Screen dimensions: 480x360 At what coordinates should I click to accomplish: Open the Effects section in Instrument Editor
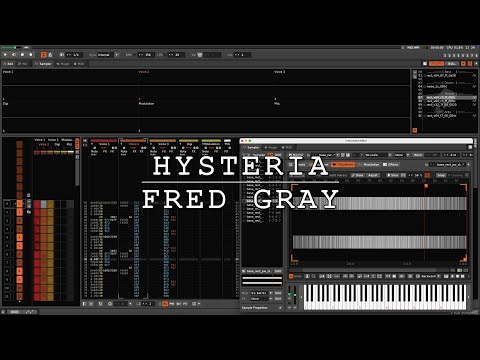tap(391, 165)
